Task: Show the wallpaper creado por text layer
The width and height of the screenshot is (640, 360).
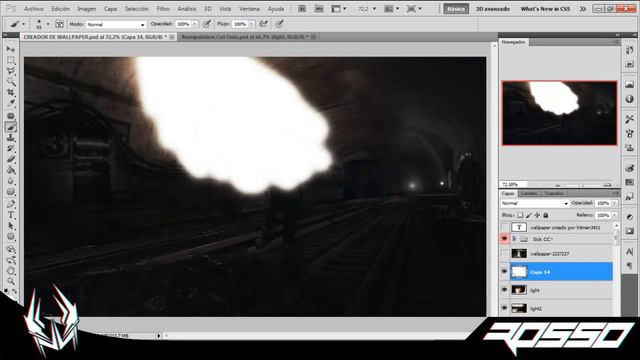Action: [504, 227]
